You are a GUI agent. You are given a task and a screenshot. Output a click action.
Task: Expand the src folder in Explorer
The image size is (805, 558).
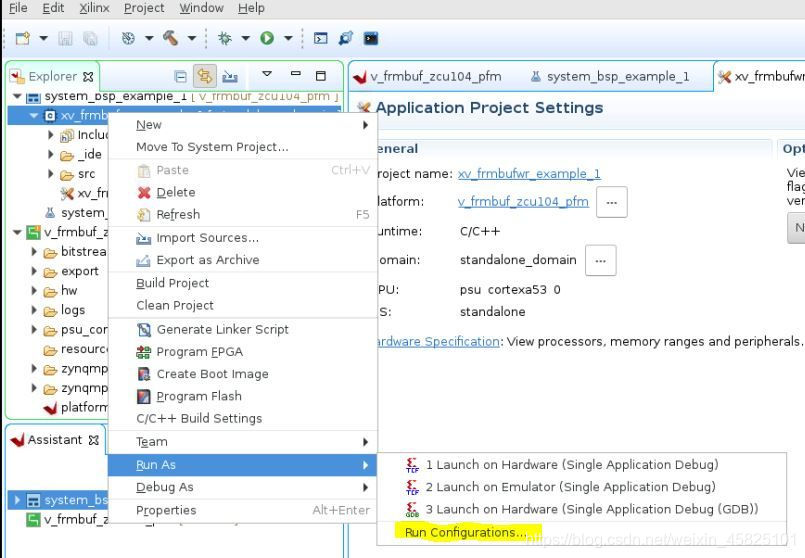pyautogui.click(x=50, y=174)
